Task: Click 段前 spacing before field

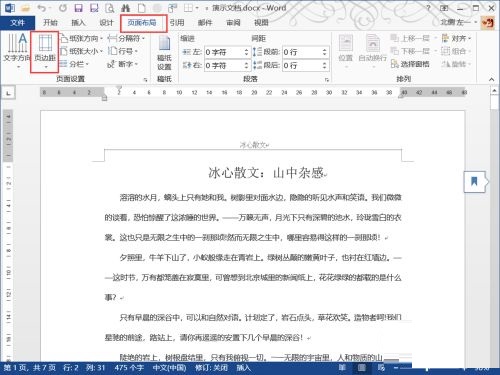Action: point(302,52)
